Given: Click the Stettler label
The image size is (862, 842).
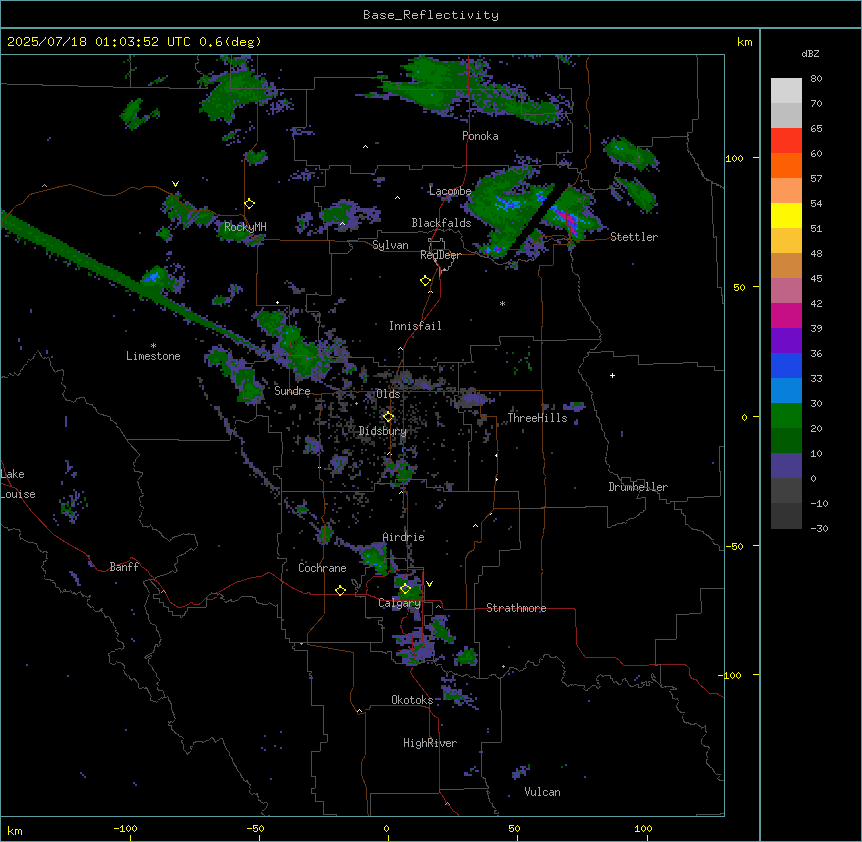Looking at the screenshot, I should point(634,237).
